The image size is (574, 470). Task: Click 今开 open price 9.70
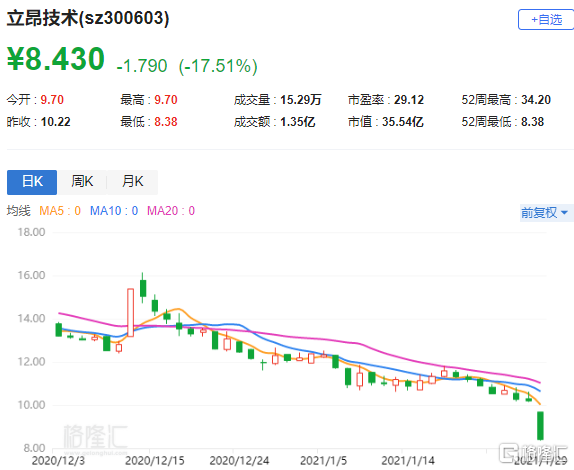point(52,100)
